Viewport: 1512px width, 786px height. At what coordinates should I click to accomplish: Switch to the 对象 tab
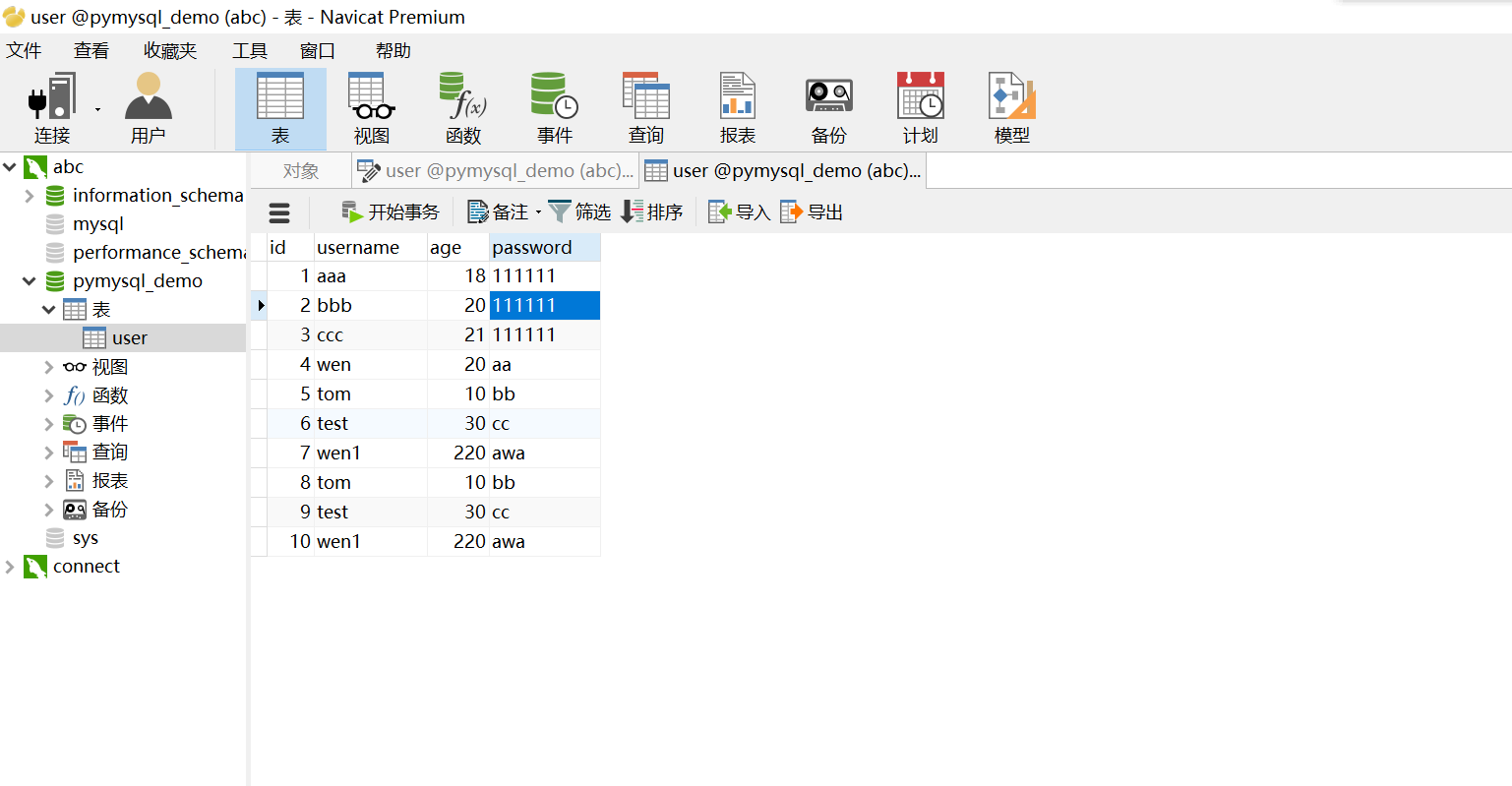click(300, 170)
